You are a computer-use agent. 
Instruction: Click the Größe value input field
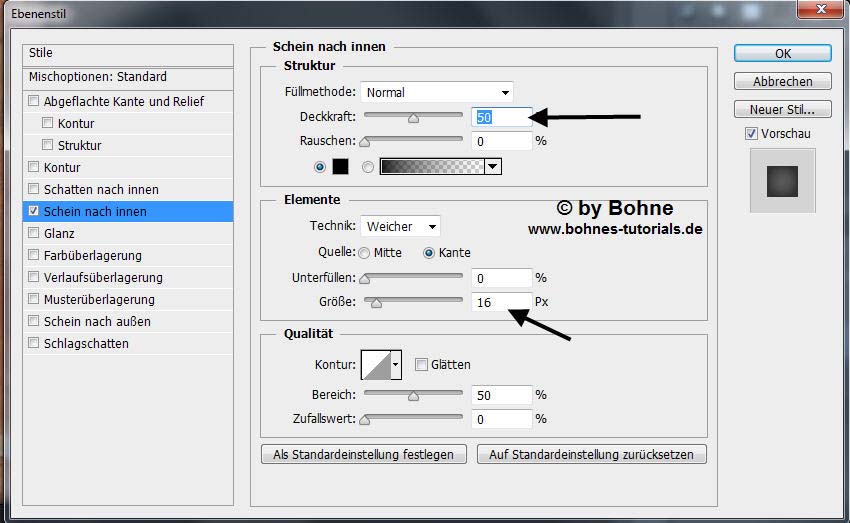[x=501, y=301]
